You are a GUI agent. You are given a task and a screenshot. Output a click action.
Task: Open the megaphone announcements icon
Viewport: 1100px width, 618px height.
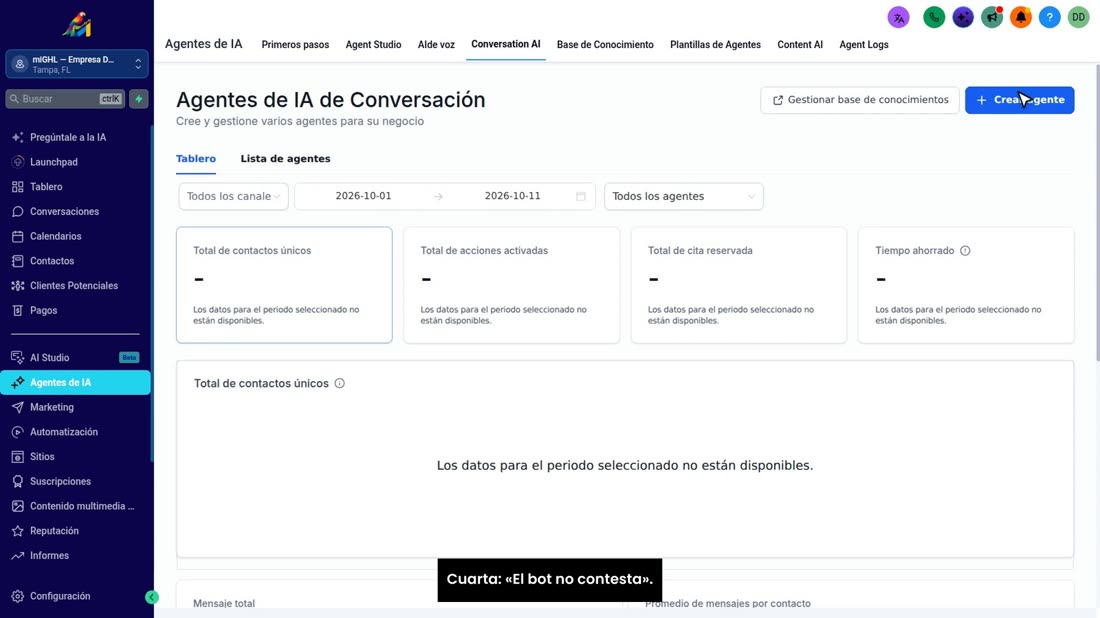click(x=991, y=18)
